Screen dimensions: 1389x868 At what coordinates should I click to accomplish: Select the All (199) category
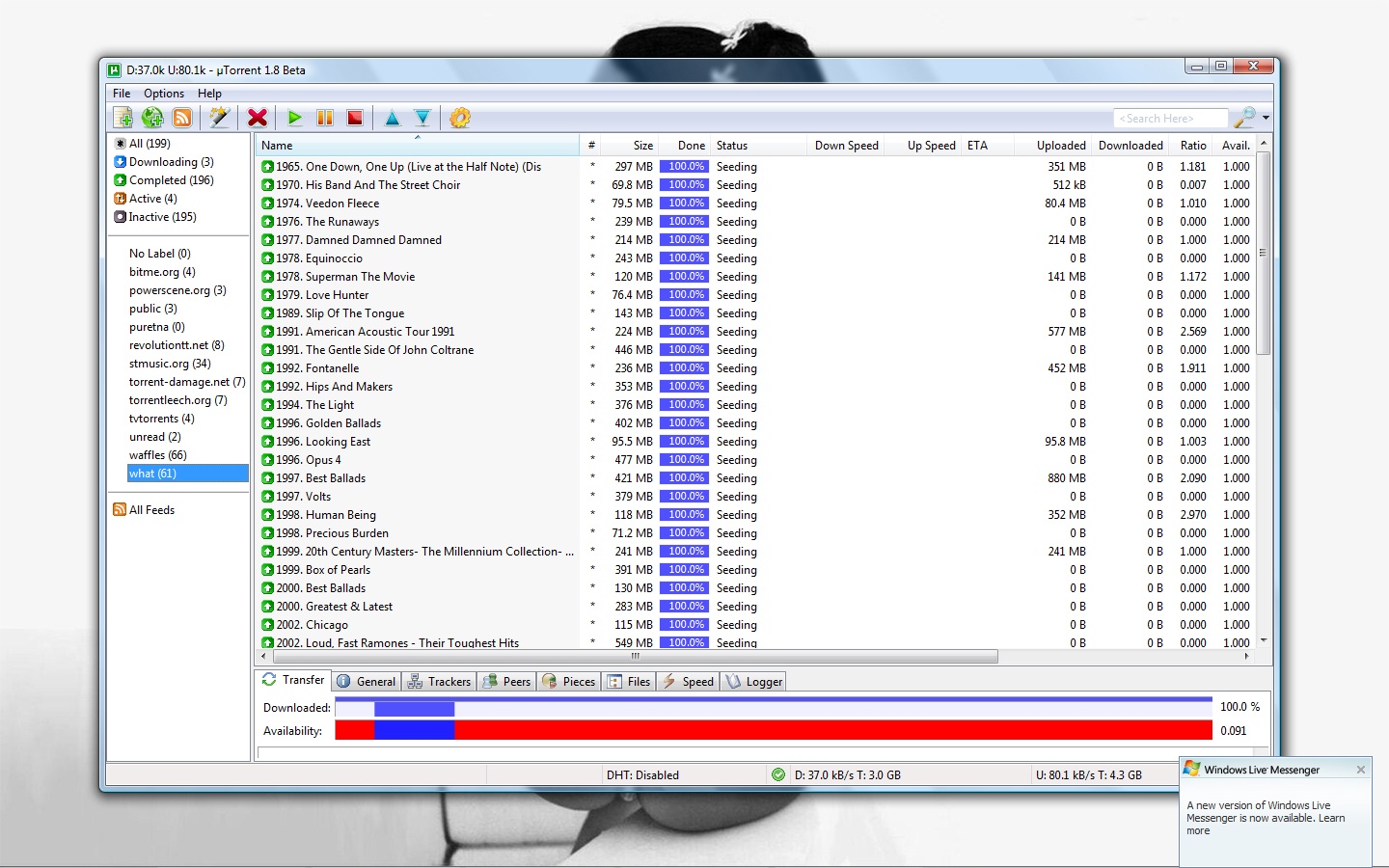pyautogui.click(x=143, y=144)
